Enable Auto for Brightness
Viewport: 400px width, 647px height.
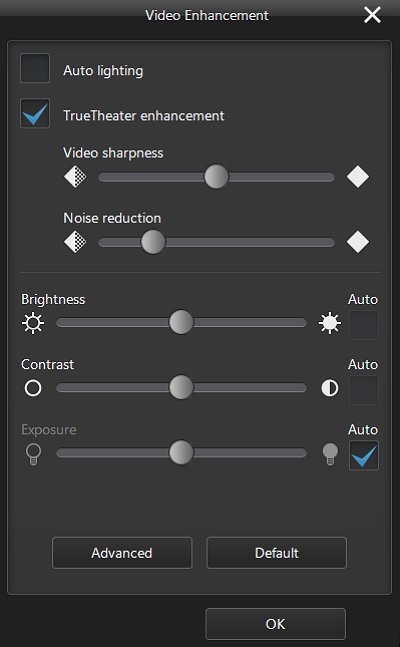click(364, 325)
